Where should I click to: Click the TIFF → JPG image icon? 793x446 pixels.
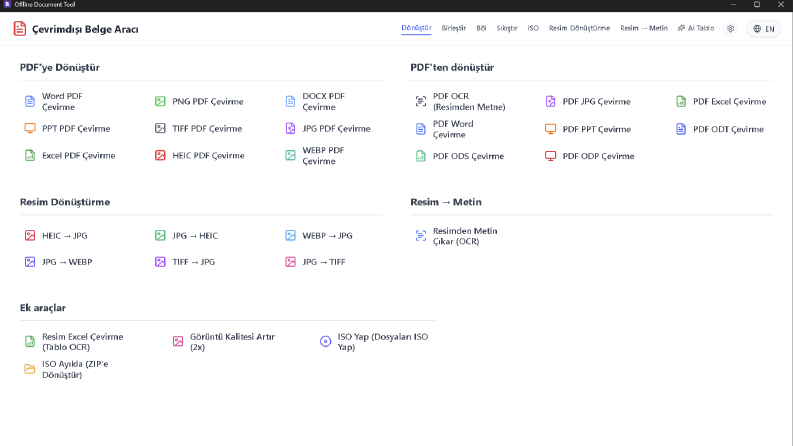coord(160,262)
